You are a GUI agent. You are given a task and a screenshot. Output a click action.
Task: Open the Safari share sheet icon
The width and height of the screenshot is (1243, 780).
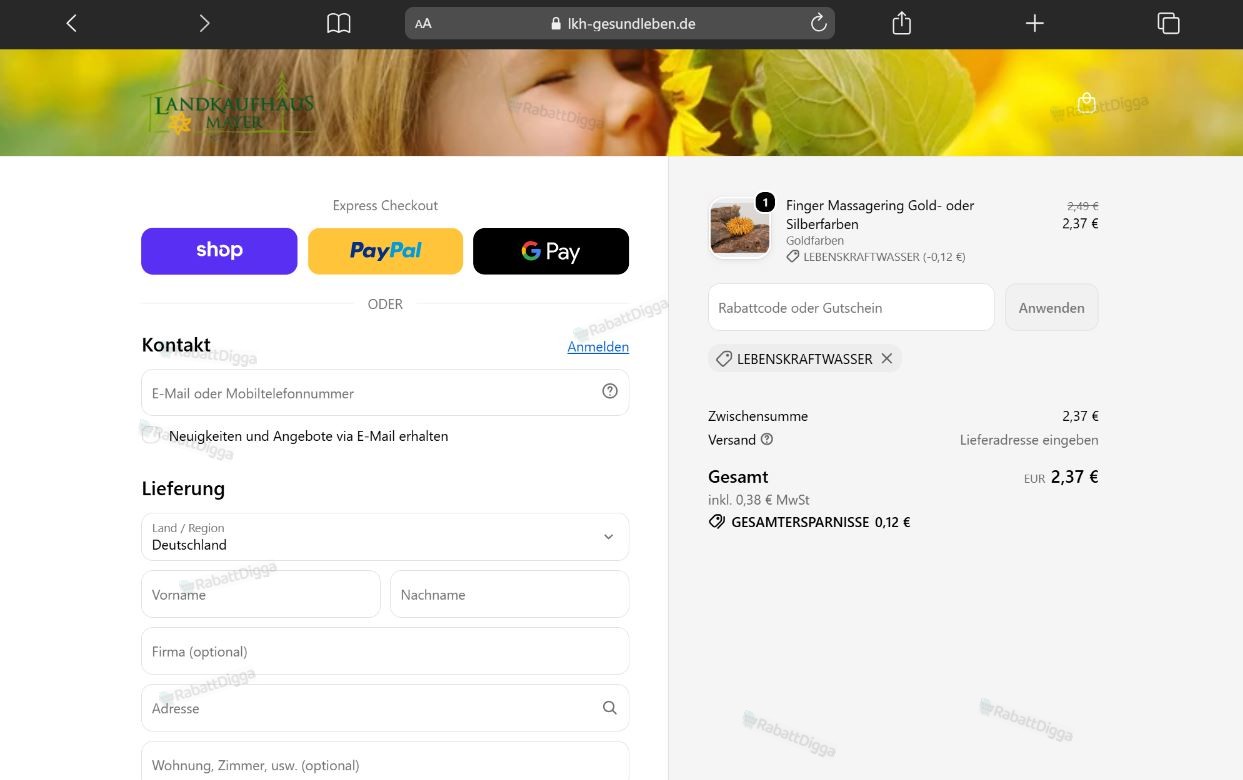point(901,23)
